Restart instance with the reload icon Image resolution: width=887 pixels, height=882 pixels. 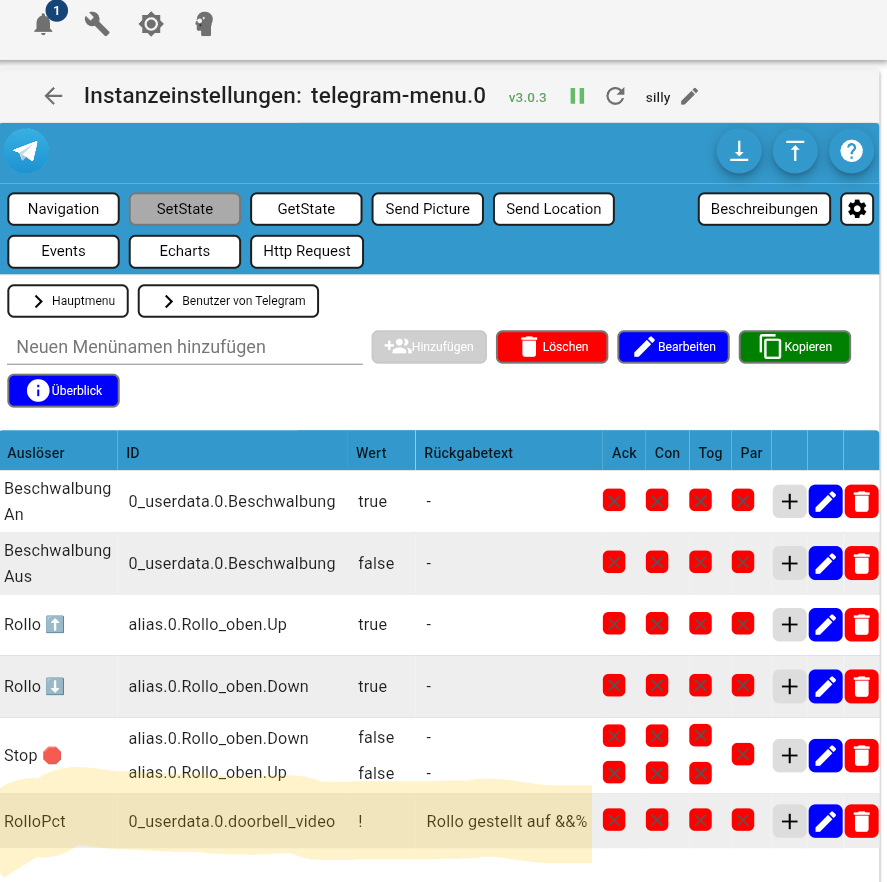(x=615, y=96)
